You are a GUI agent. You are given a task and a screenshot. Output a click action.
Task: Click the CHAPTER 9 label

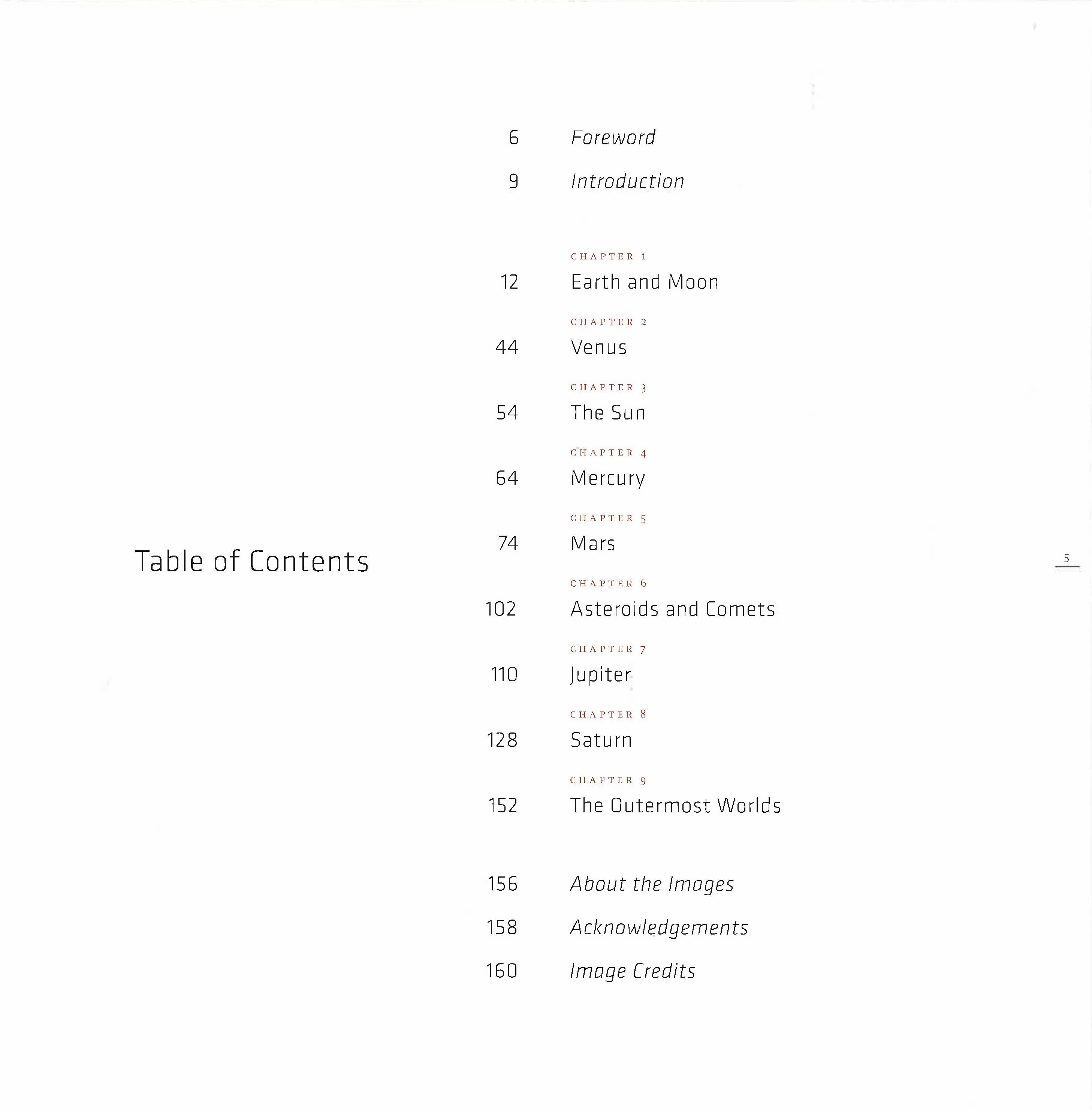(x=608, y=780)
